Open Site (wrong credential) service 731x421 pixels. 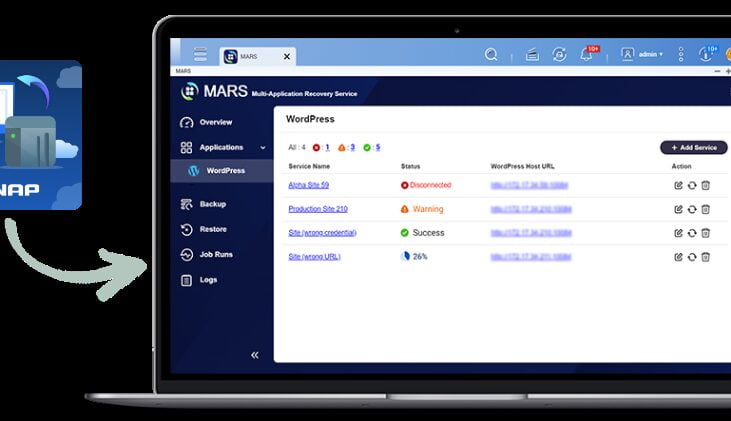point(322,233)
